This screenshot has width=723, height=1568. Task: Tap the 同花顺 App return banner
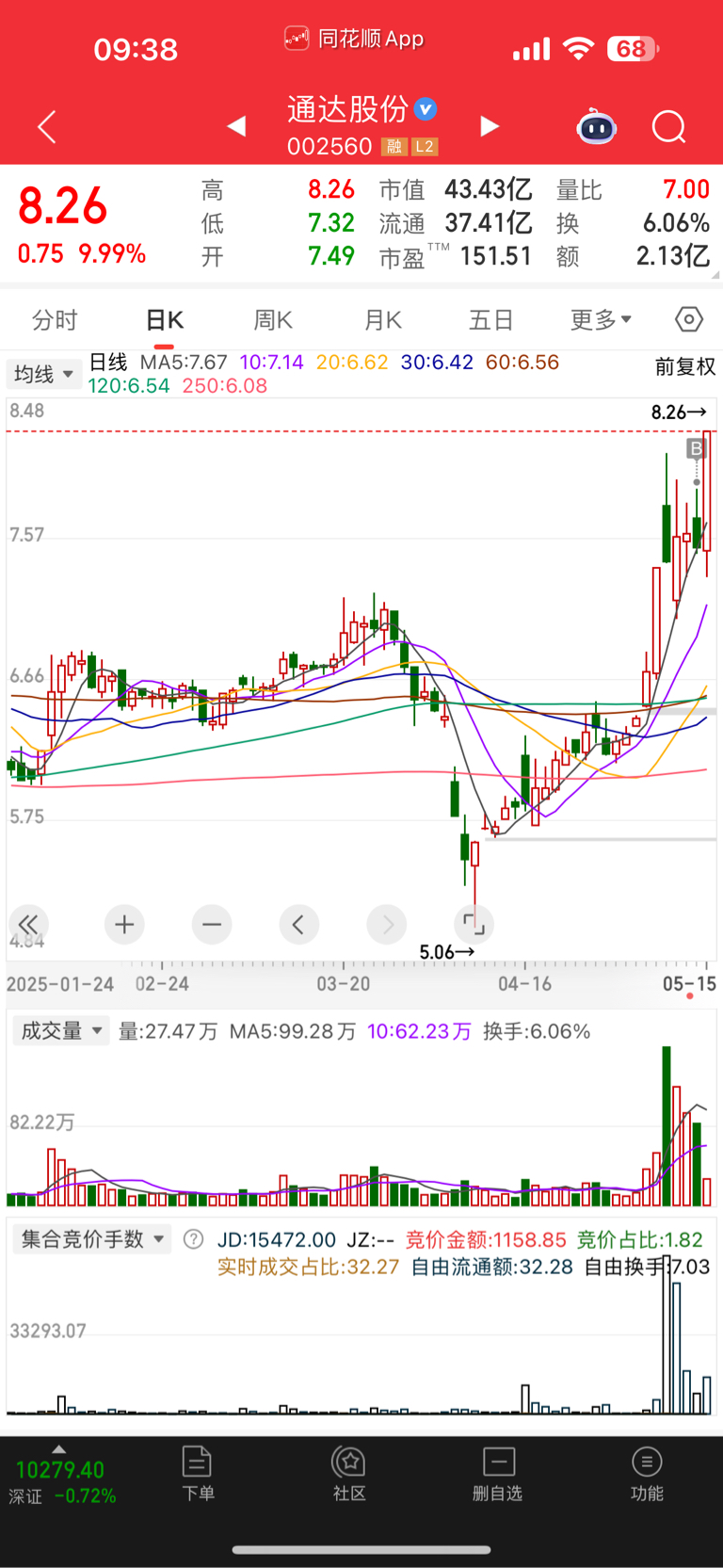click(354, 39)
